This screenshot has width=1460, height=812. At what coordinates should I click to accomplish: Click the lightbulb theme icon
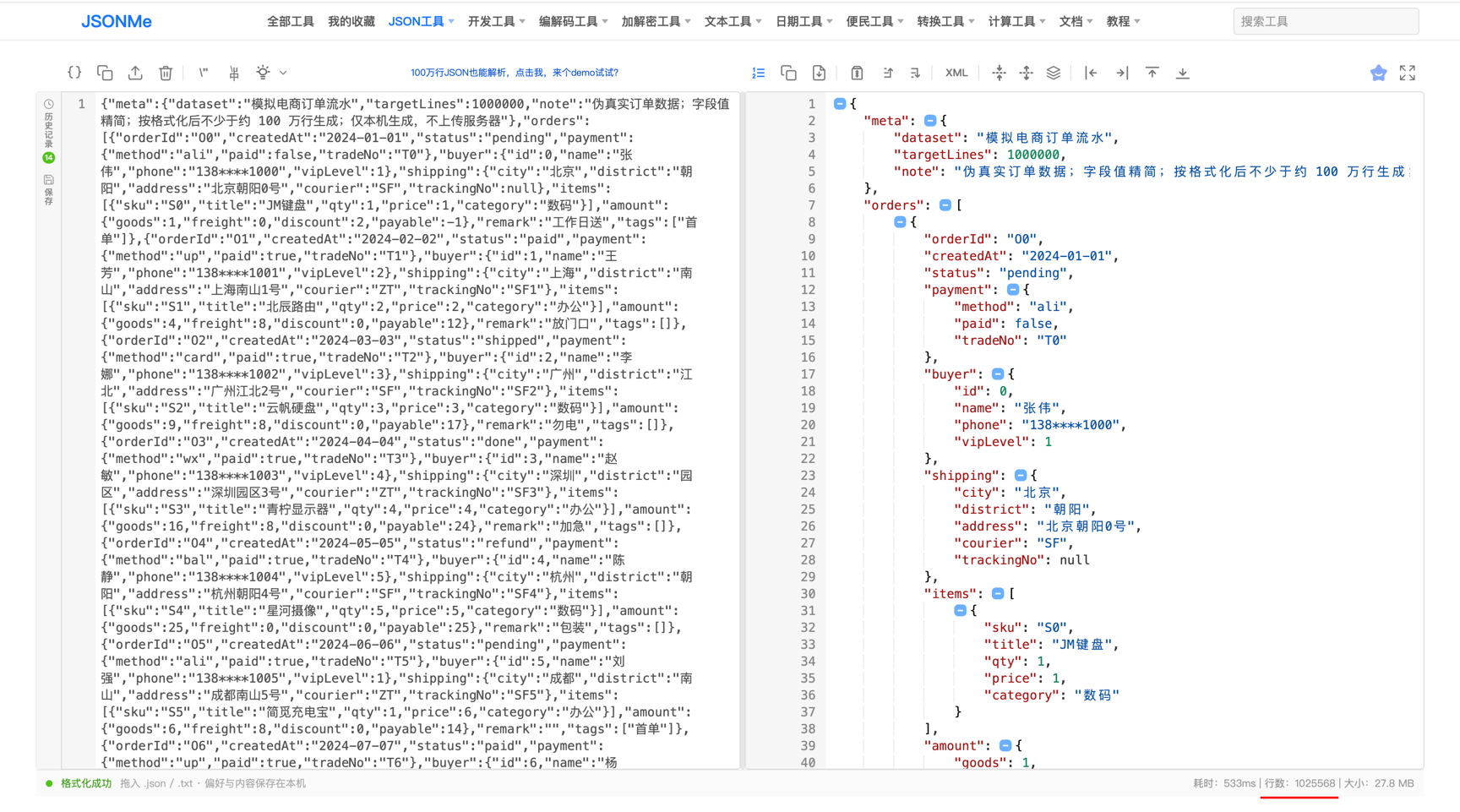pos(264,73)
